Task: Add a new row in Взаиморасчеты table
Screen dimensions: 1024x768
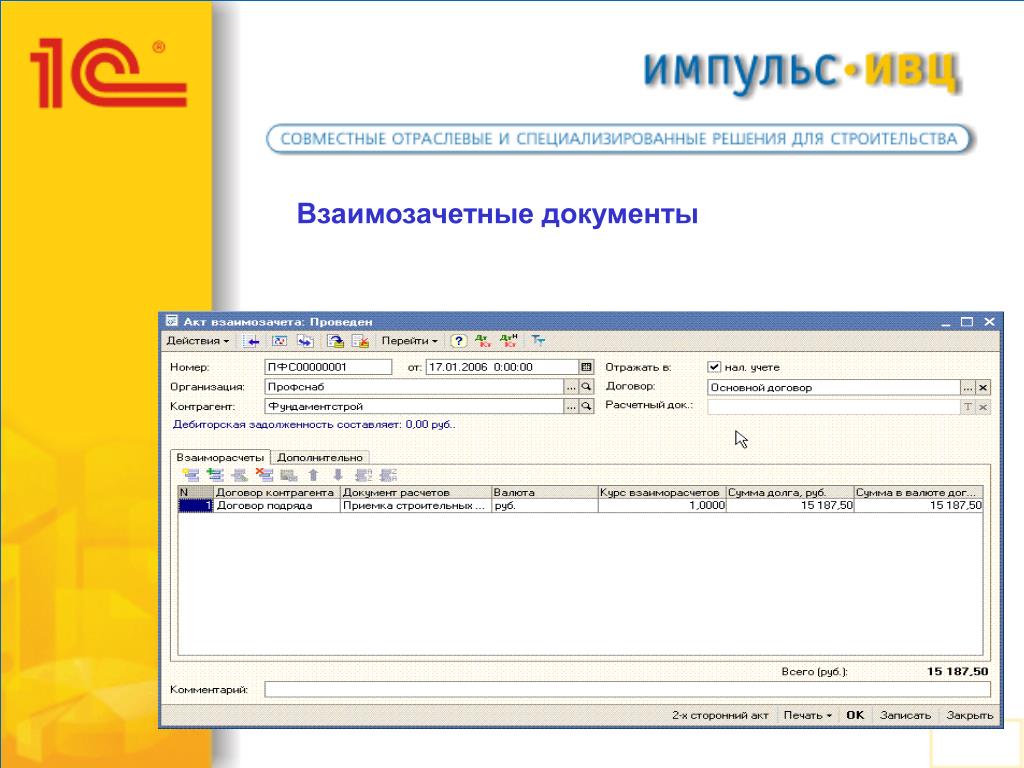Action: pos(190,475)
